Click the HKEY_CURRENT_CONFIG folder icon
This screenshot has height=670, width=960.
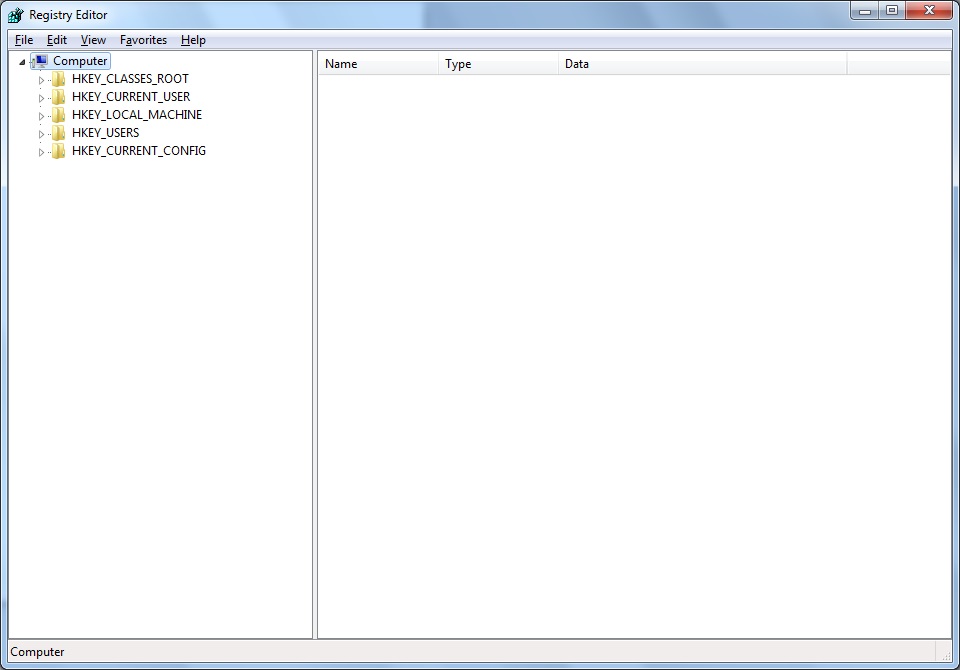point(59,151)
